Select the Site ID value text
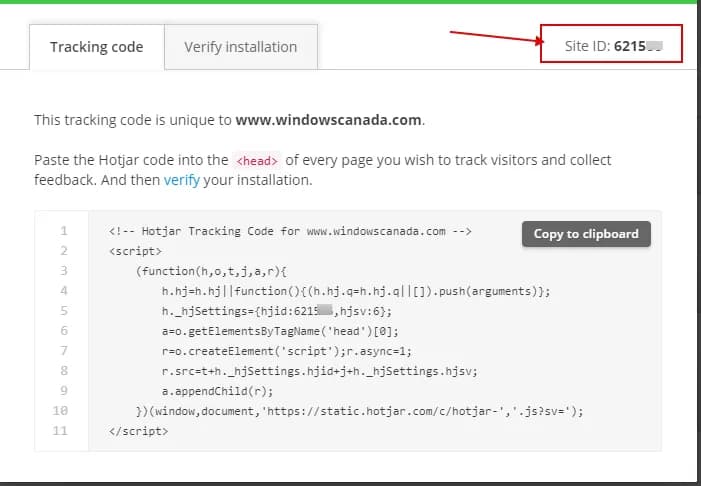This screenshot has width=701, height=486. [638, 46]
